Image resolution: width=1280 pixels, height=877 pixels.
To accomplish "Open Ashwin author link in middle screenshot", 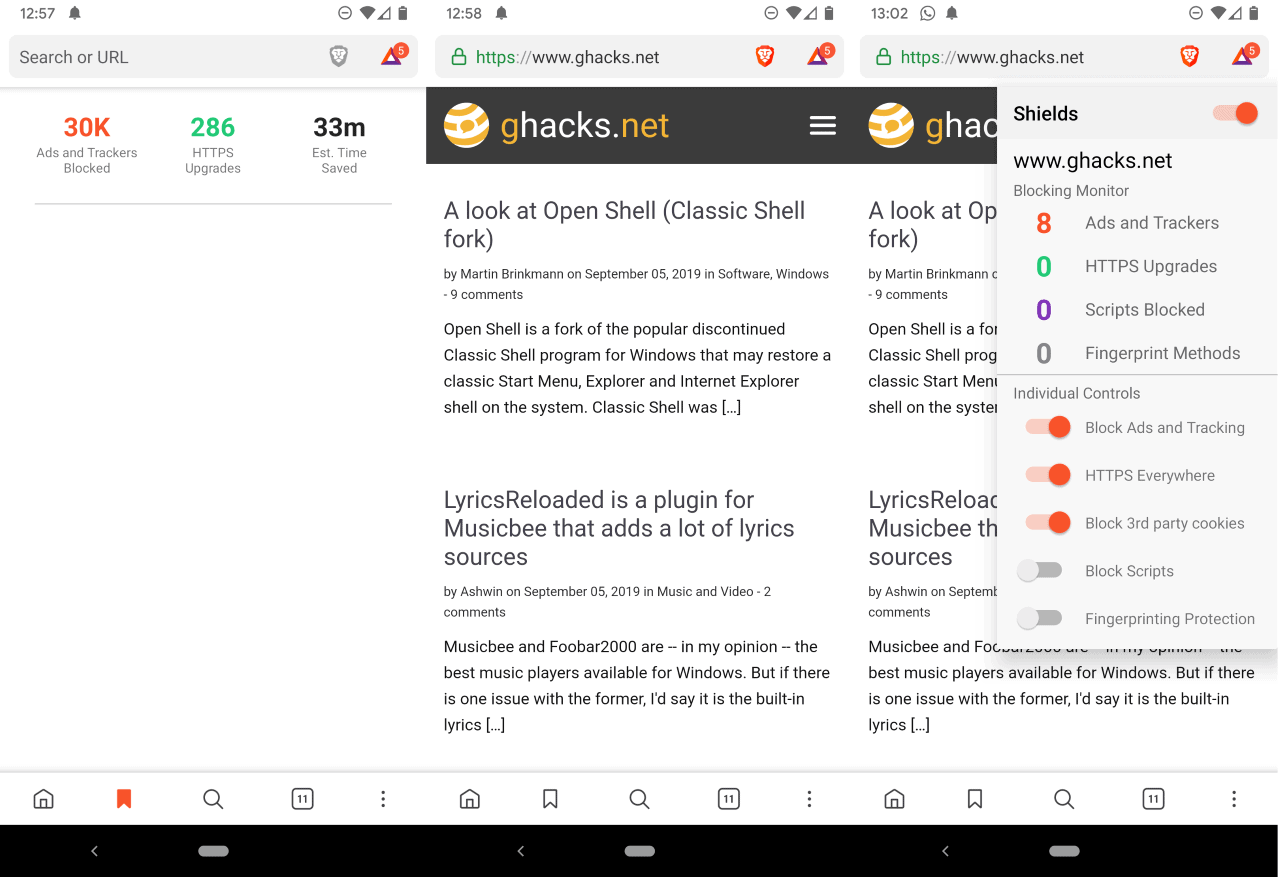I will click(481, 592).
